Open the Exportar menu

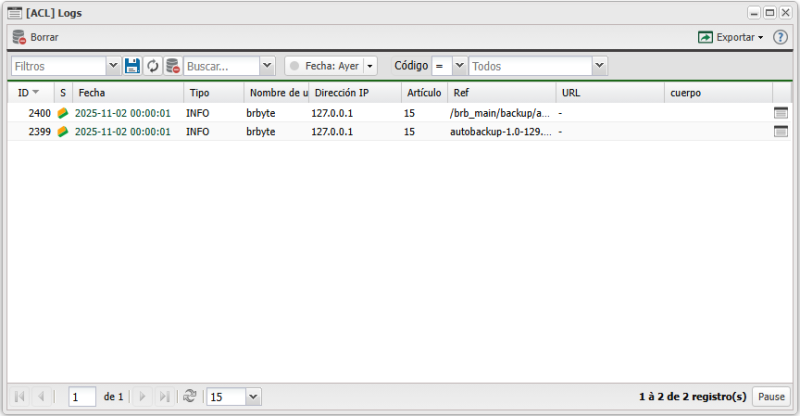click(x=730, y=37)
